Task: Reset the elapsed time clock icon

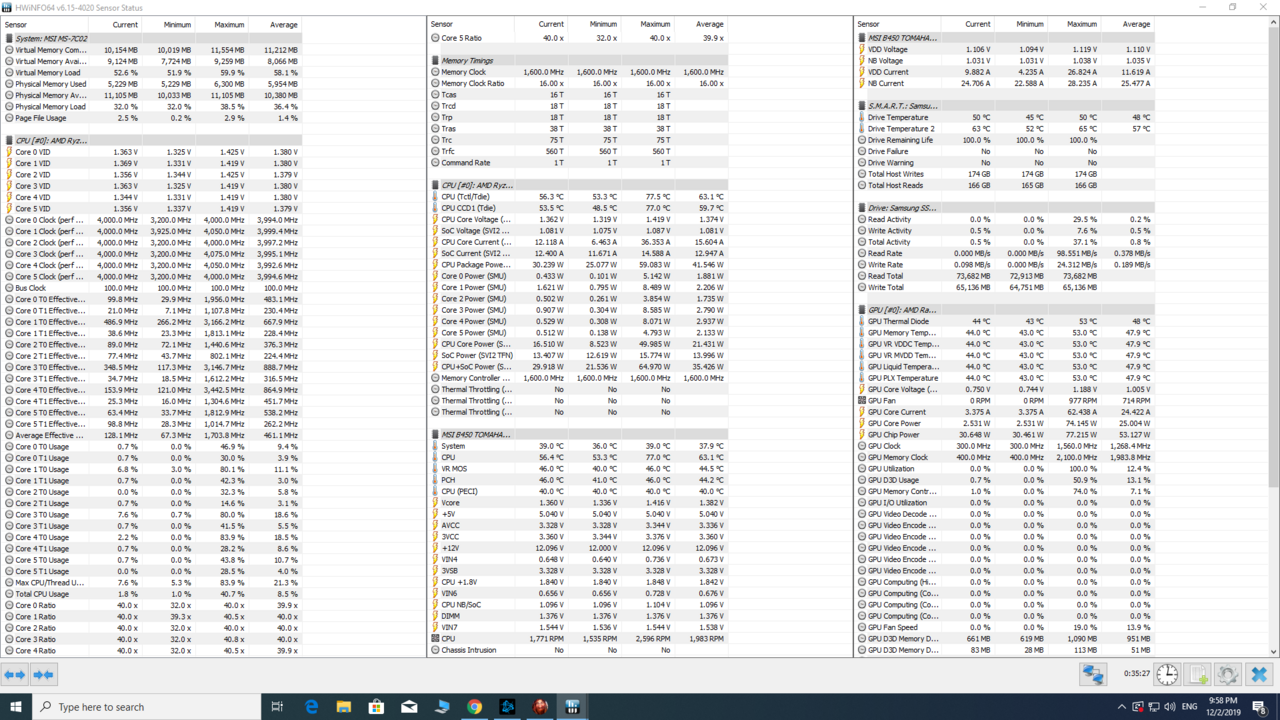Action: [x=1167, y=675]
